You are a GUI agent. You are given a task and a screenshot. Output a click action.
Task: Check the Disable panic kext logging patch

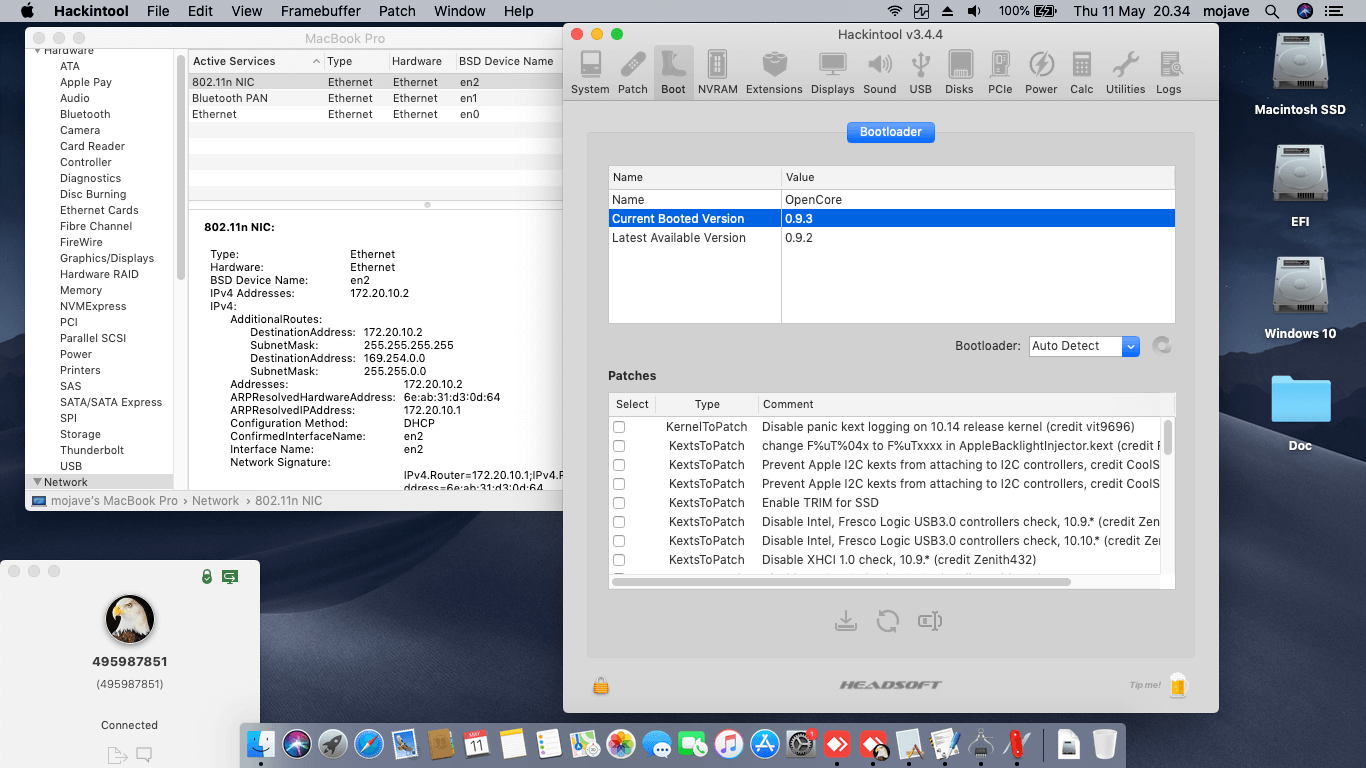[619, 427]
